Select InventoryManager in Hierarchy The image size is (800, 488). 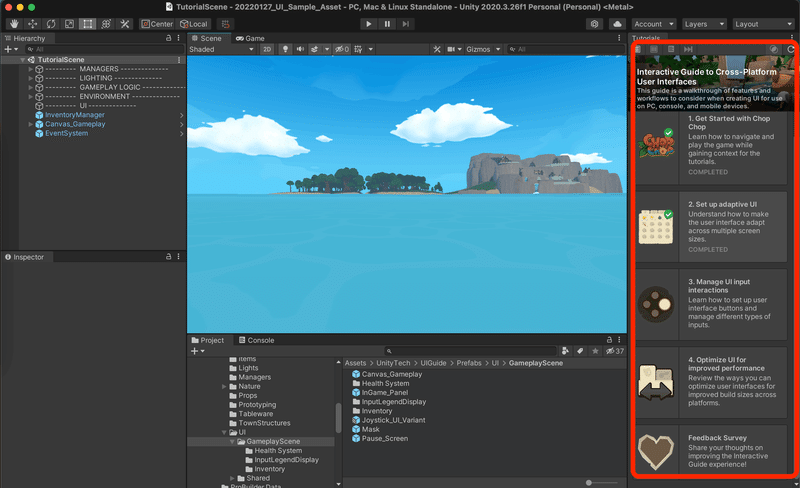pos(74,115)
